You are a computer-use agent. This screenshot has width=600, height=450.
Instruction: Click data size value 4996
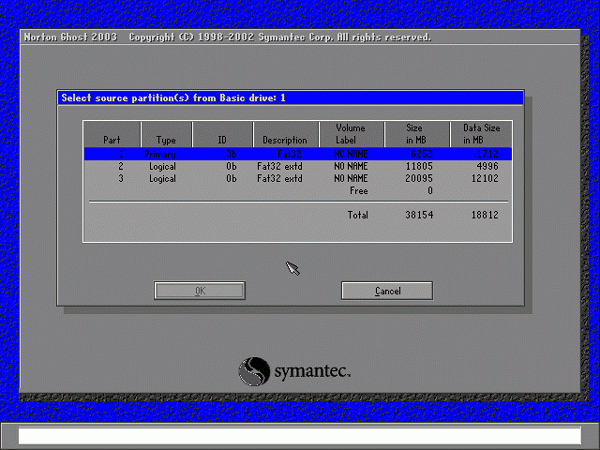[488, 166]
